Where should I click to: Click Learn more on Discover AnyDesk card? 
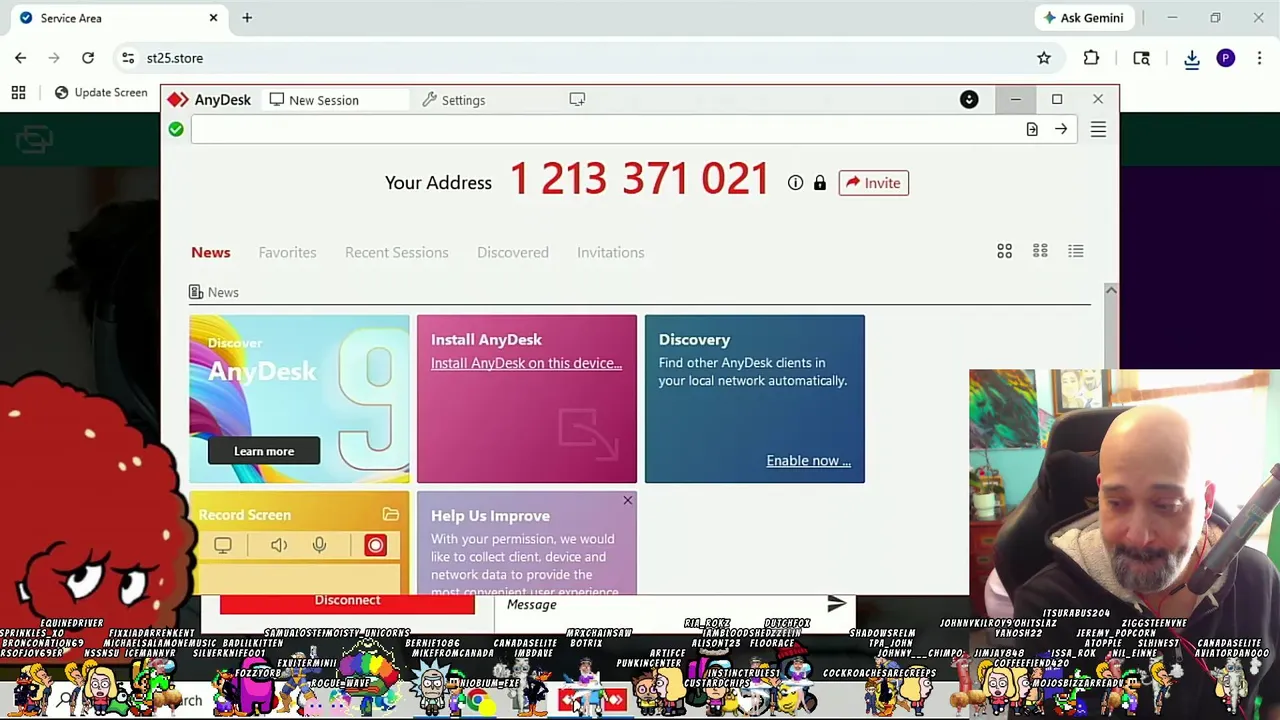[264, 451]
